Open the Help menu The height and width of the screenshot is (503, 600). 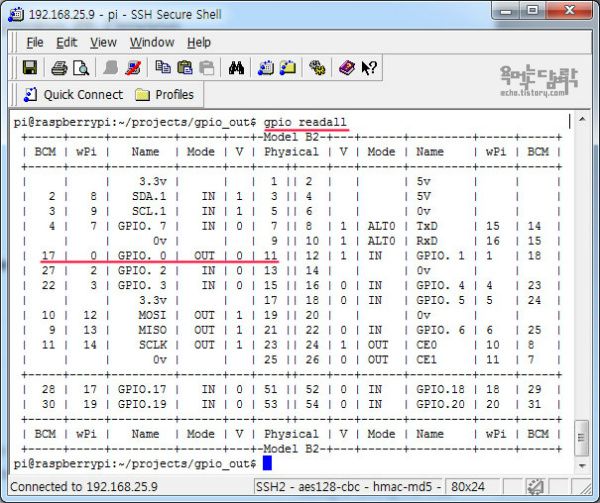click(199, 42)
